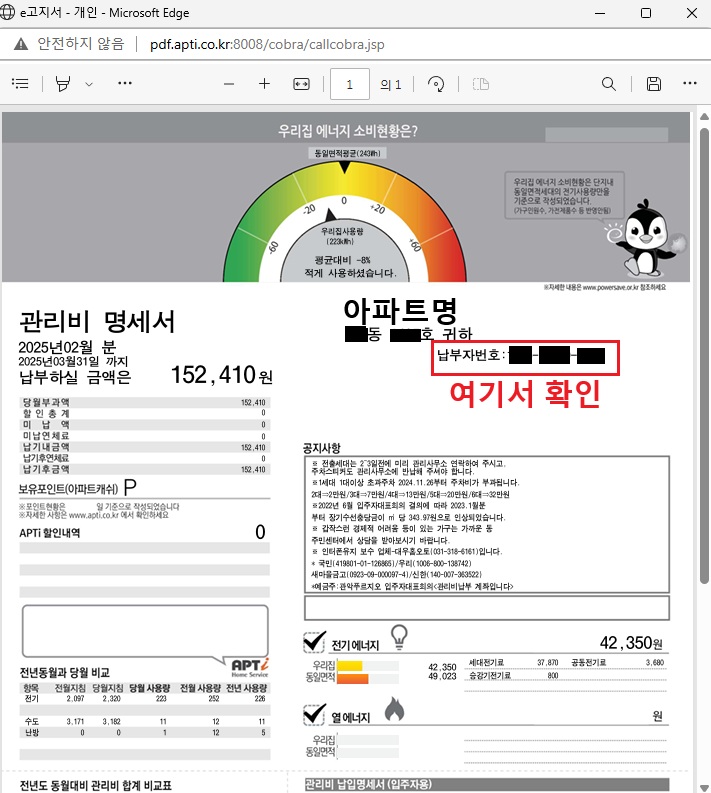This screenshot has width=711, height=793.
Task: Click the not secure warning icon
Action: tap(21, 45)
